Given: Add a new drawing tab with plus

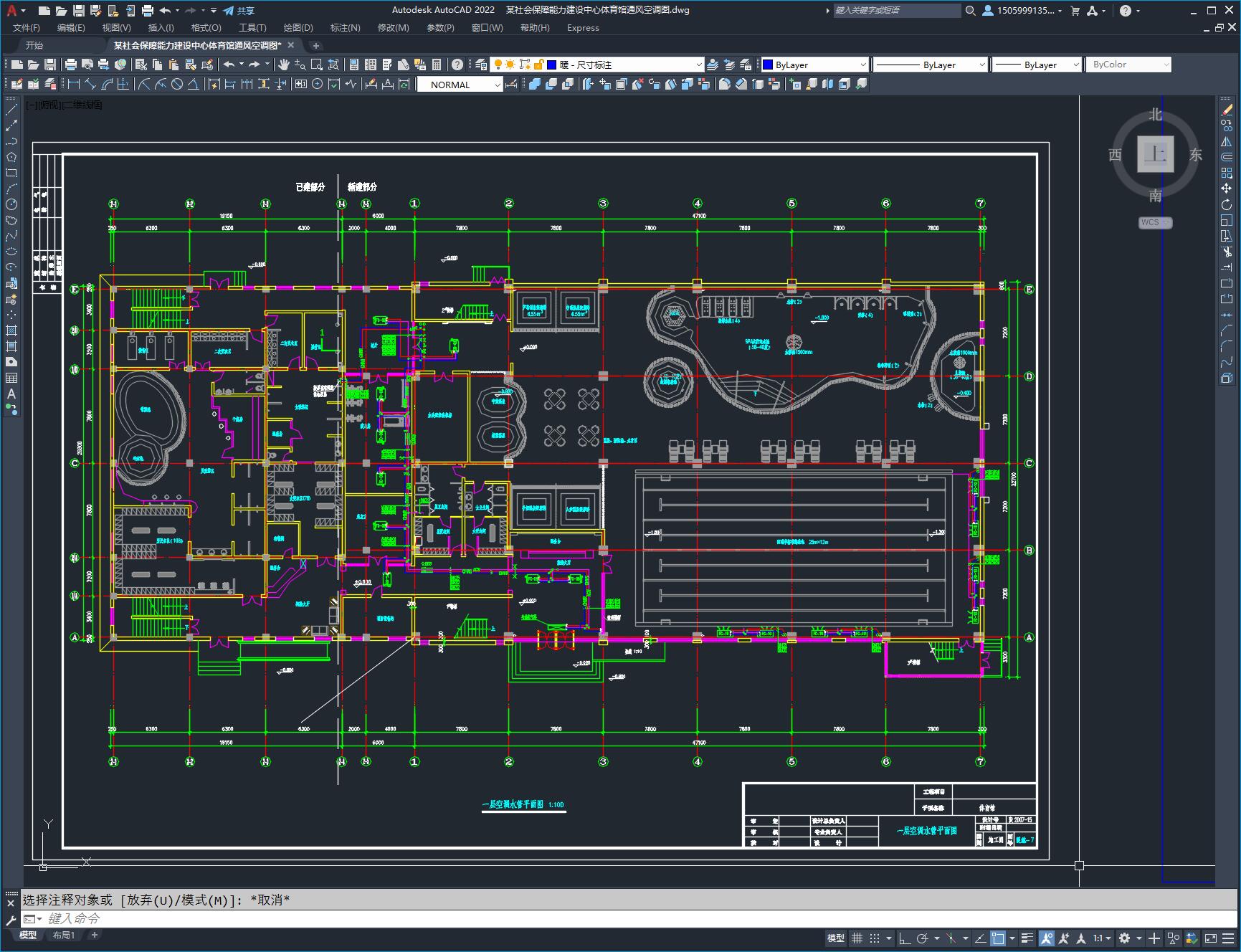Looking at the screenshot, I should point(315,46).
